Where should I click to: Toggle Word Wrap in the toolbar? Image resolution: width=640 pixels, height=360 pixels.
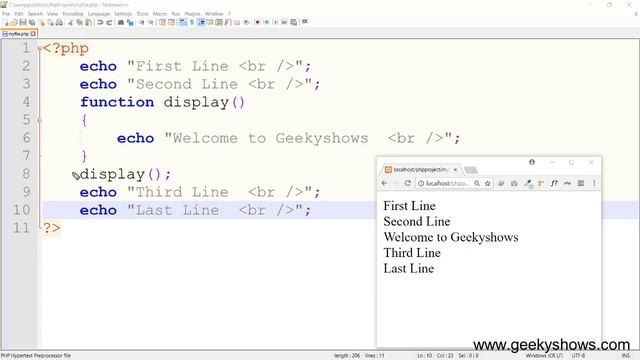[x=182, y=22]
